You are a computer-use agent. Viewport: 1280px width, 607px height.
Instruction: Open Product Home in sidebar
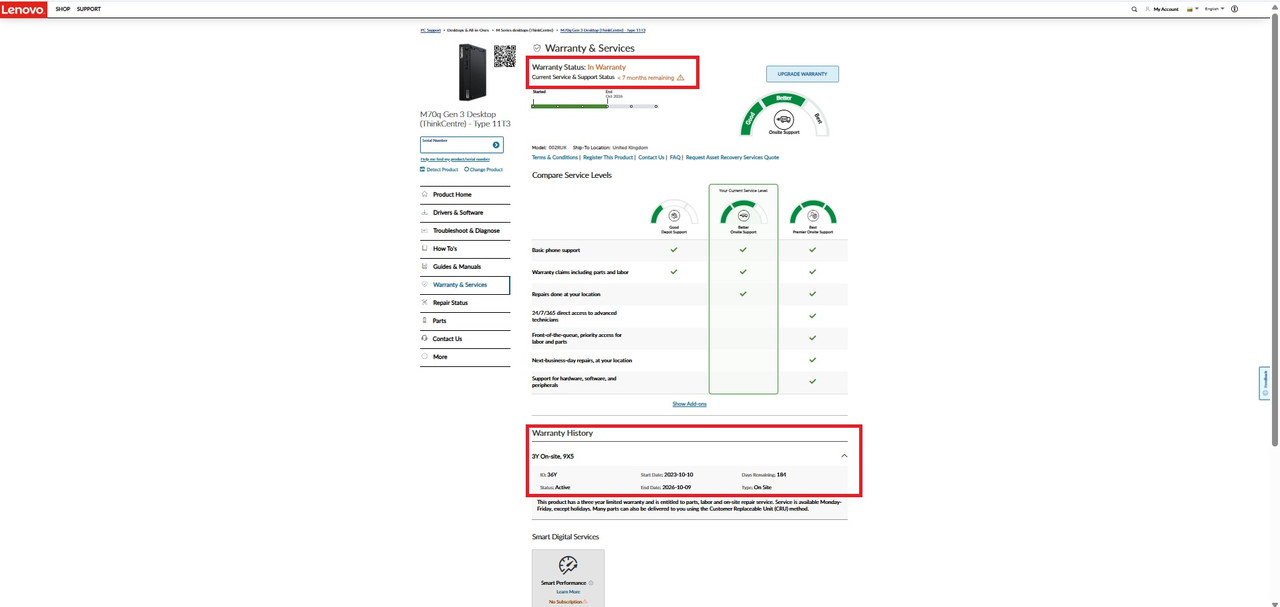(x=465, y=195)
